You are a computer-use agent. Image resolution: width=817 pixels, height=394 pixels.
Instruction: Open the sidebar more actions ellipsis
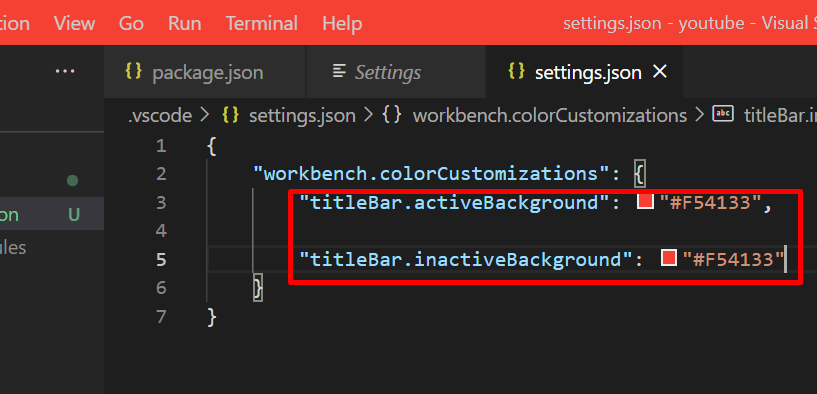[x=65, y=71]
